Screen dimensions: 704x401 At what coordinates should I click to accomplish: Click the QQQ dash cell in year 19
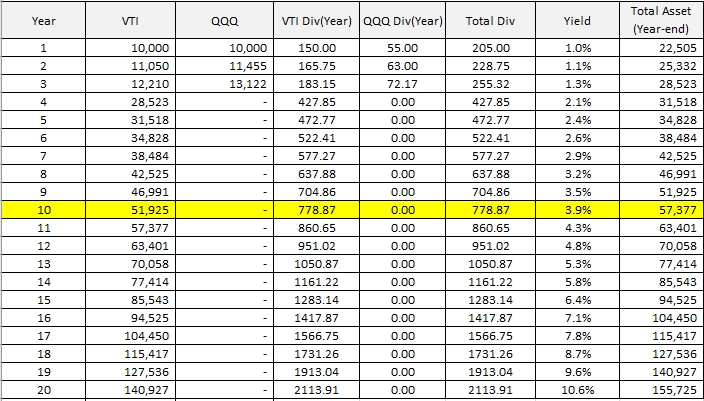224,371
